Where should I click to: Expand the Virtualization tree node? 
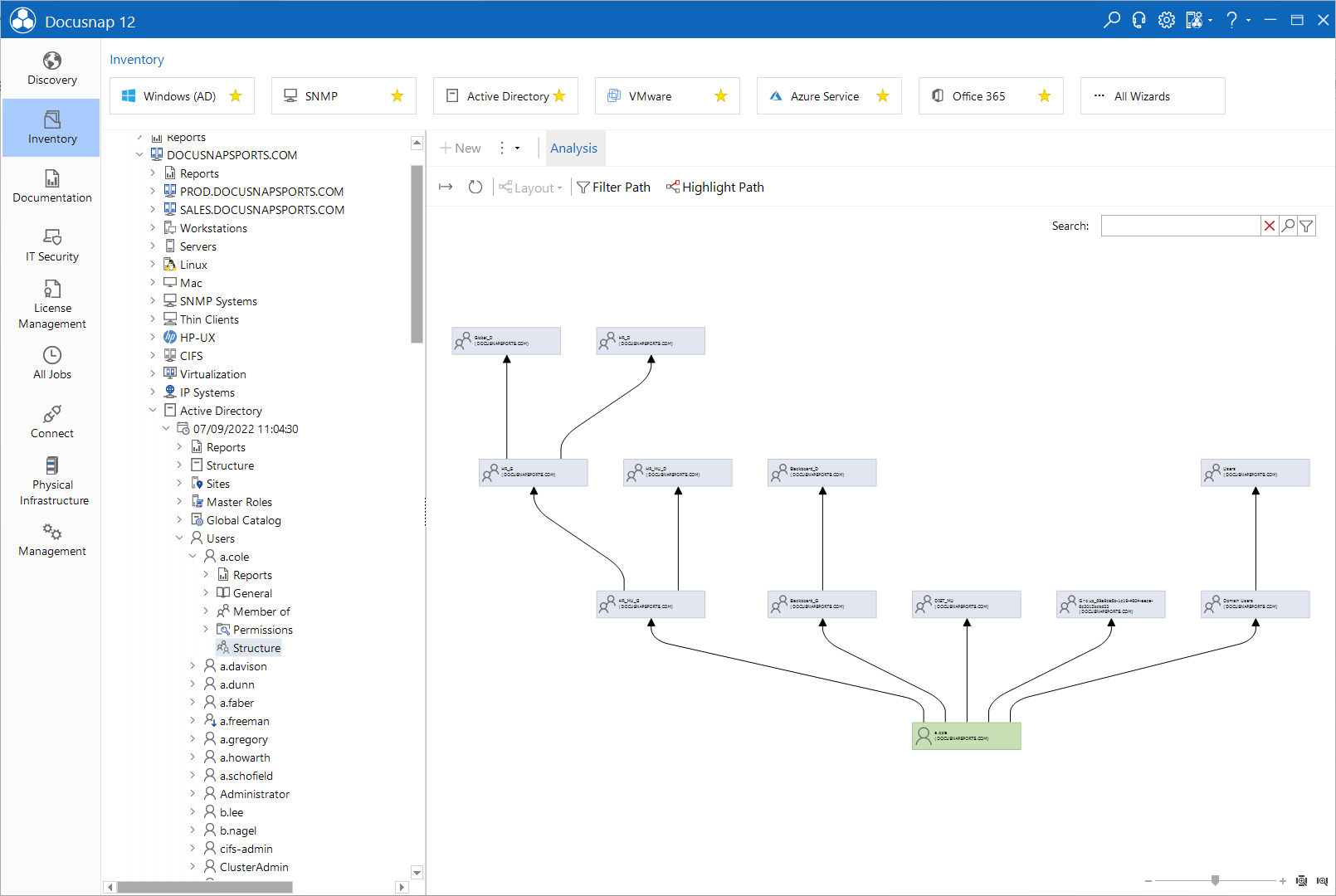coord(153,373)
